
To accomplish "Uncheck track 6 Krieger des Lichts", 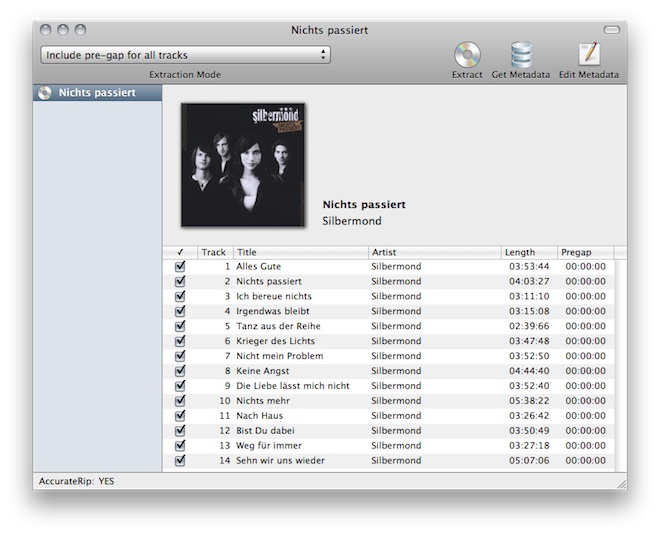I will [x=180, y=341].
